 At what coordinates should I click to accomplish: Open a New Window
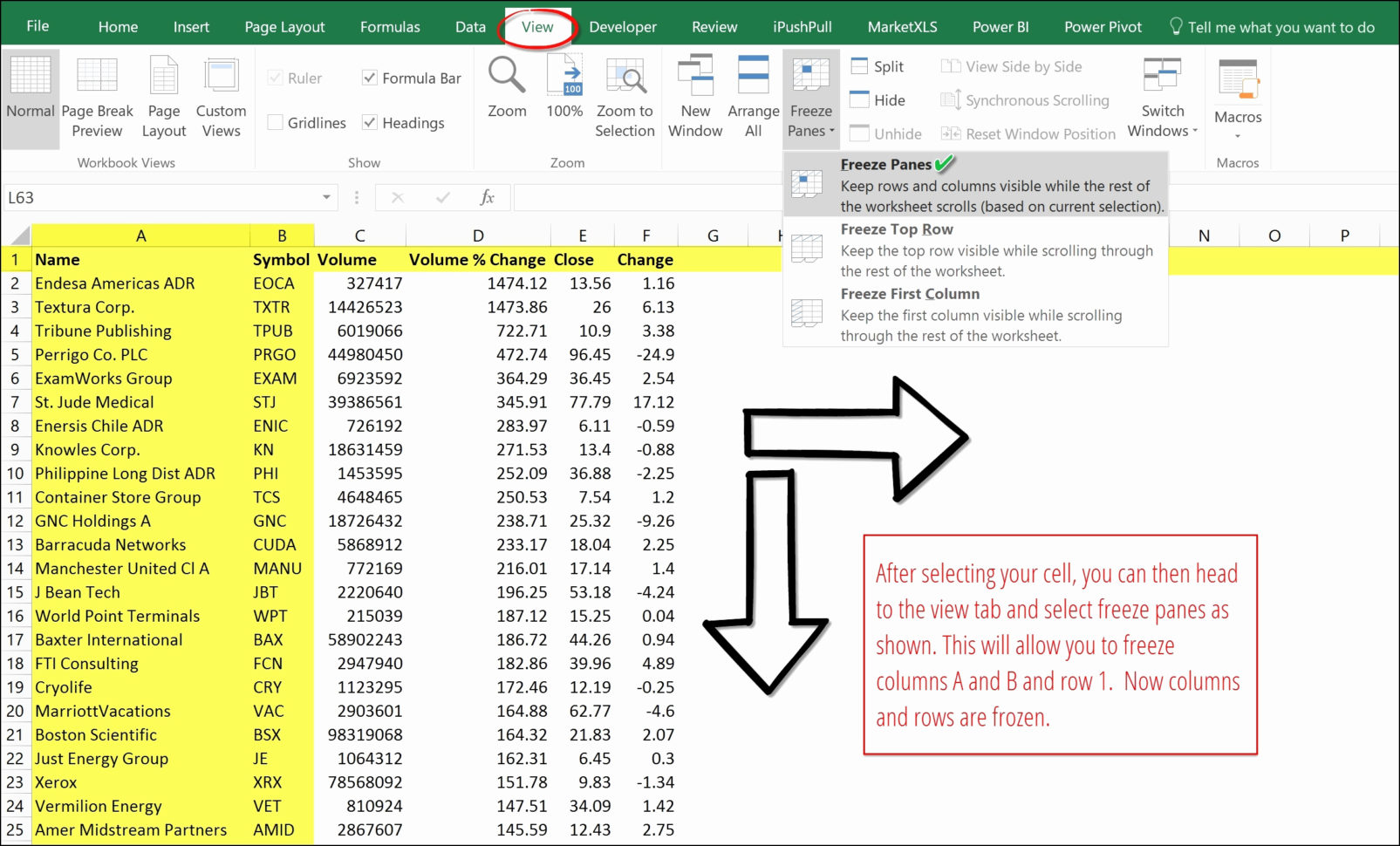[694, 96]
